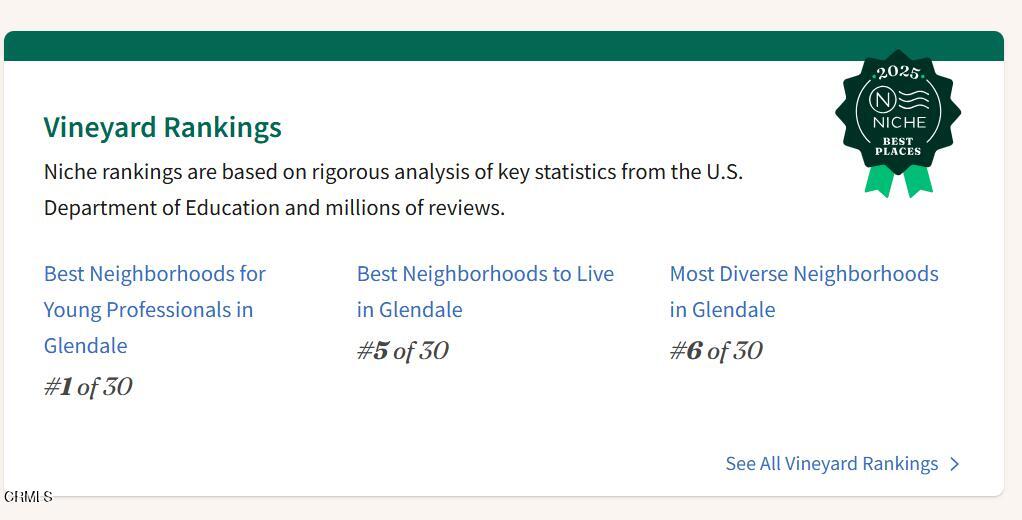Open Best Neighborhoods to Live in Glendale
This screenshot has height=520, width=1022.
[485, 274]
